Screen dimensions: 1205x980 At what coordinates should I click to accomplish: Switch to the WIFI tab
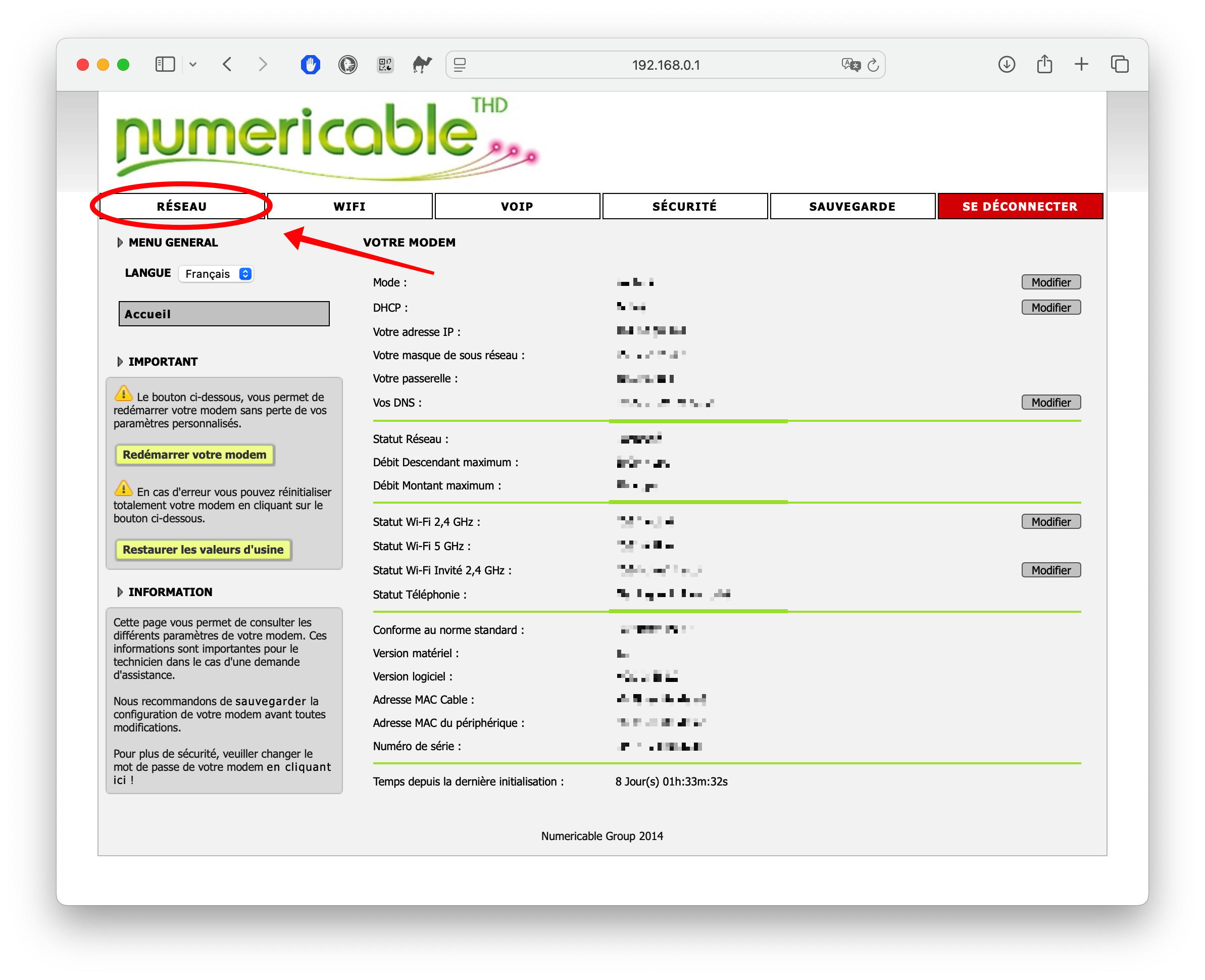[x=349, y=207]
